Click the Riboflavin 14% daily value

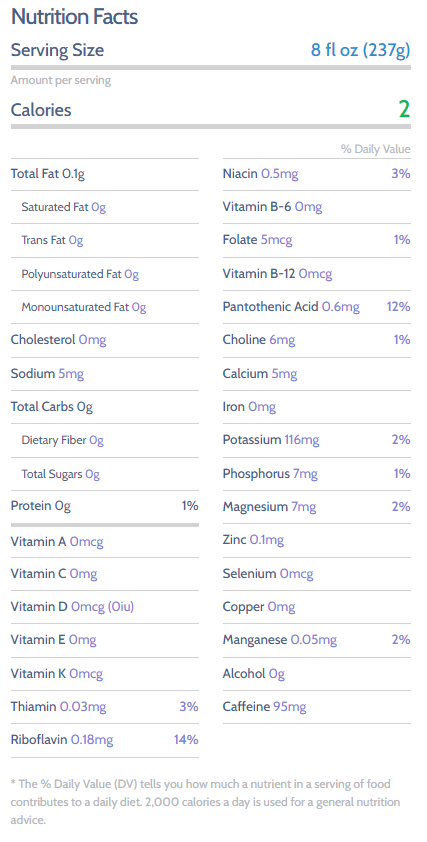[186, 740]
